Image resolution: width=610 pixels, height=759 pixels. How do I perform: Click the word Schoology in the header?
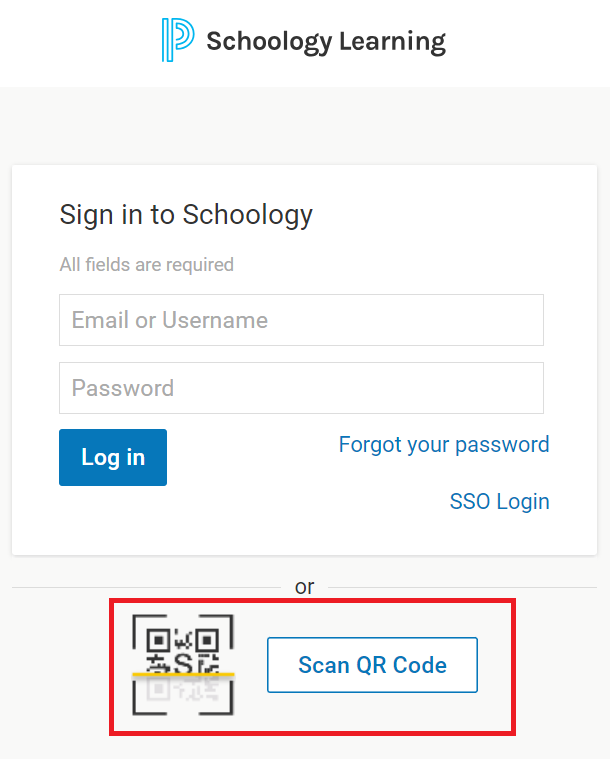[x=269, y=42]
